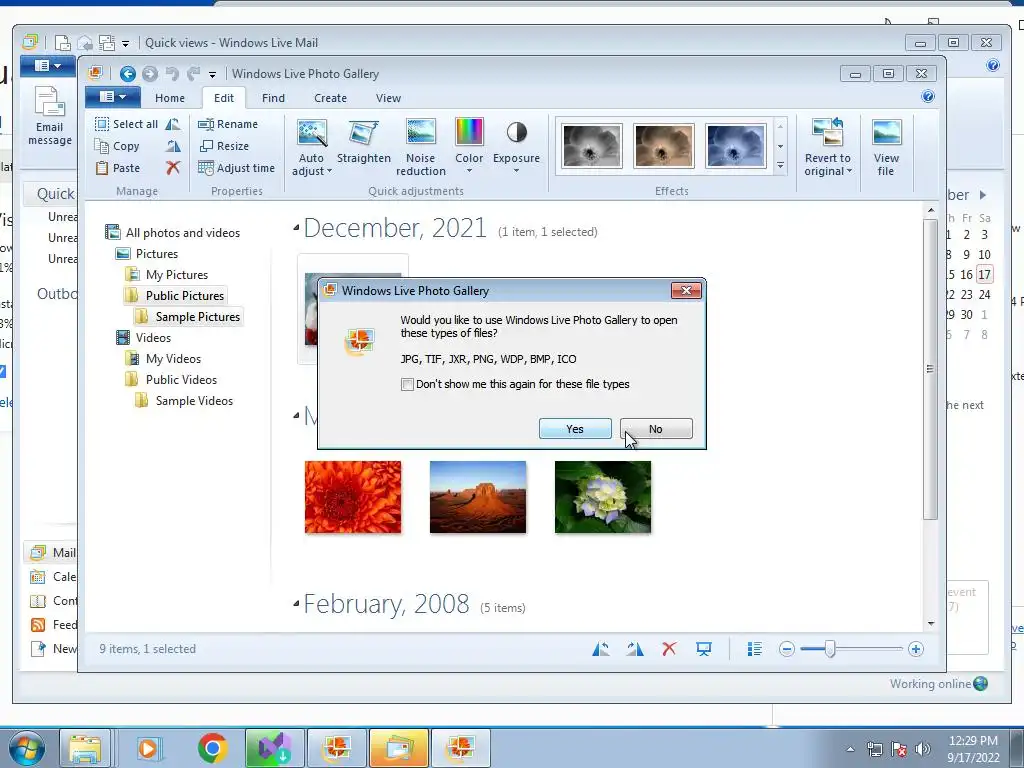
Task: Check 'Don't show me this again' checkbox
Action: pyautogui.click(x=408, y=384)
